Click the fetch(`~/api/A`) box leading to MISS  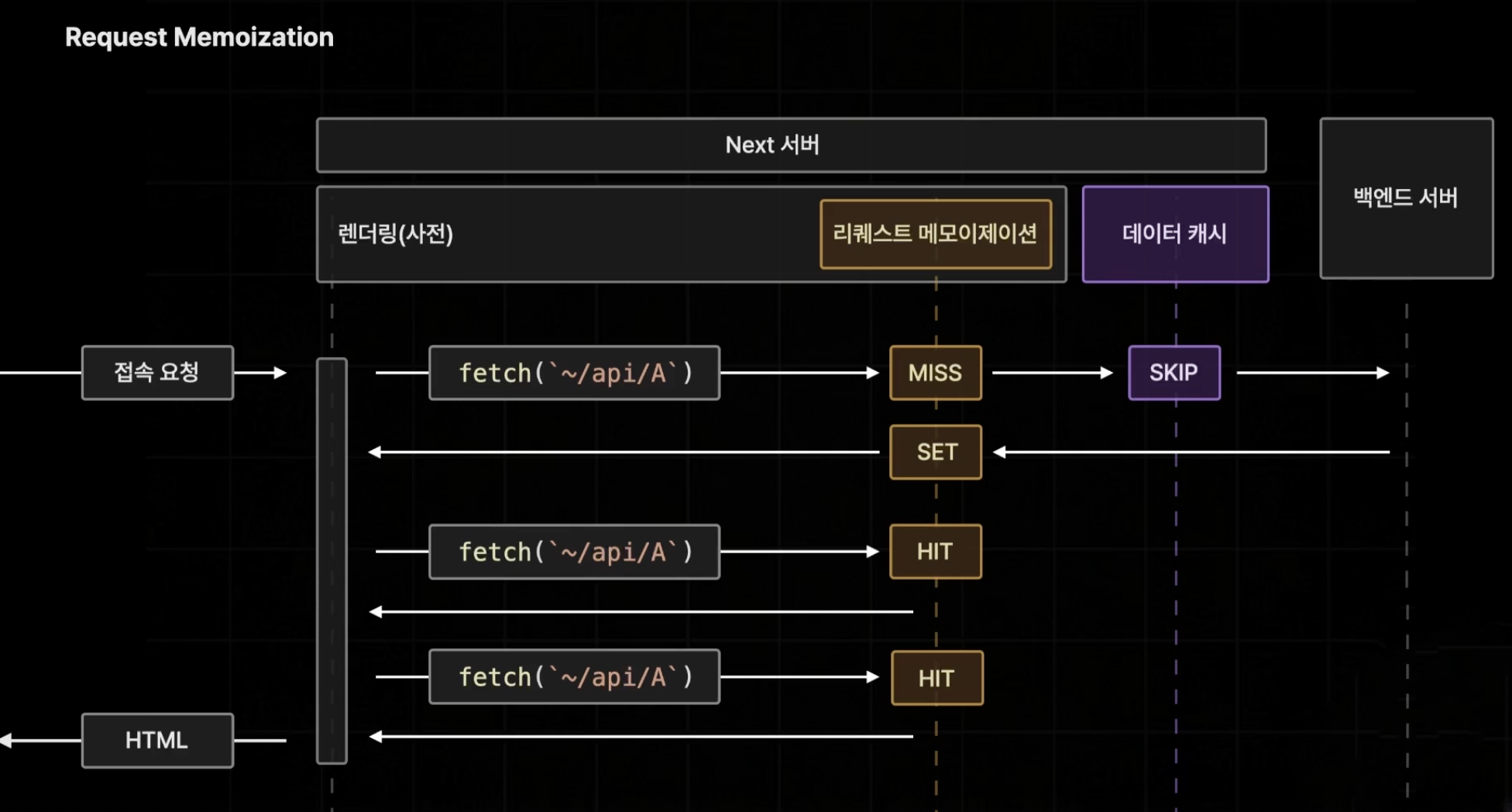pos(574,373)
